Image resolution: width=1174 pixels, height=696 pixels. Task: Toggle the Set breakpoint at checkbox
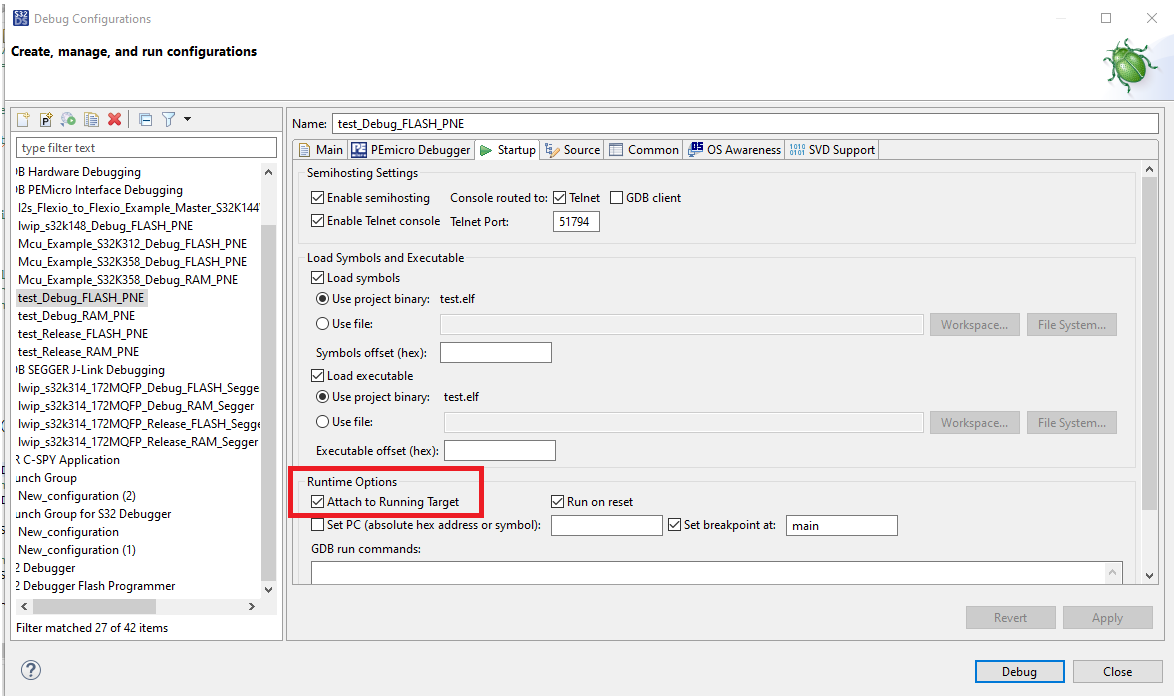coord(675,525)
